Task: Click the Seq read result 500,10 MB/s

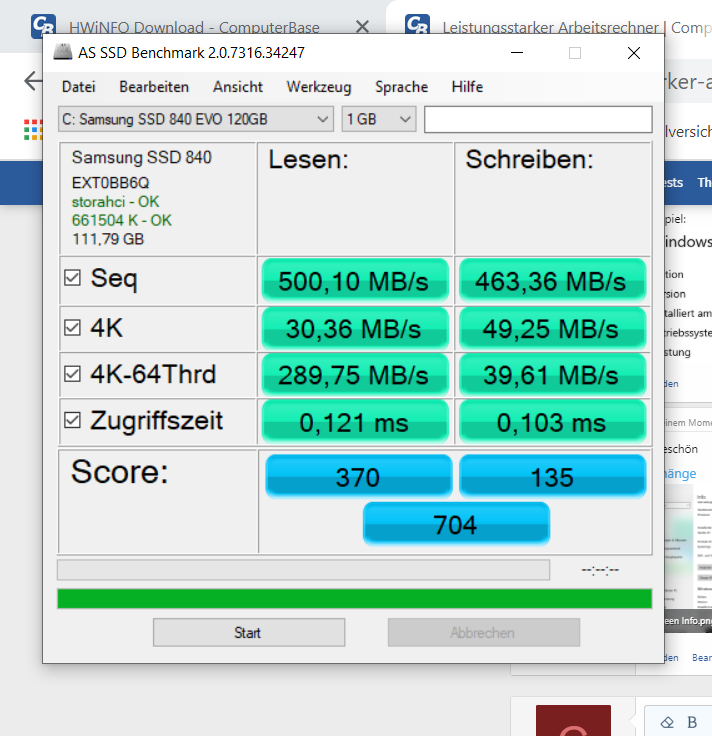Action: 355,281
